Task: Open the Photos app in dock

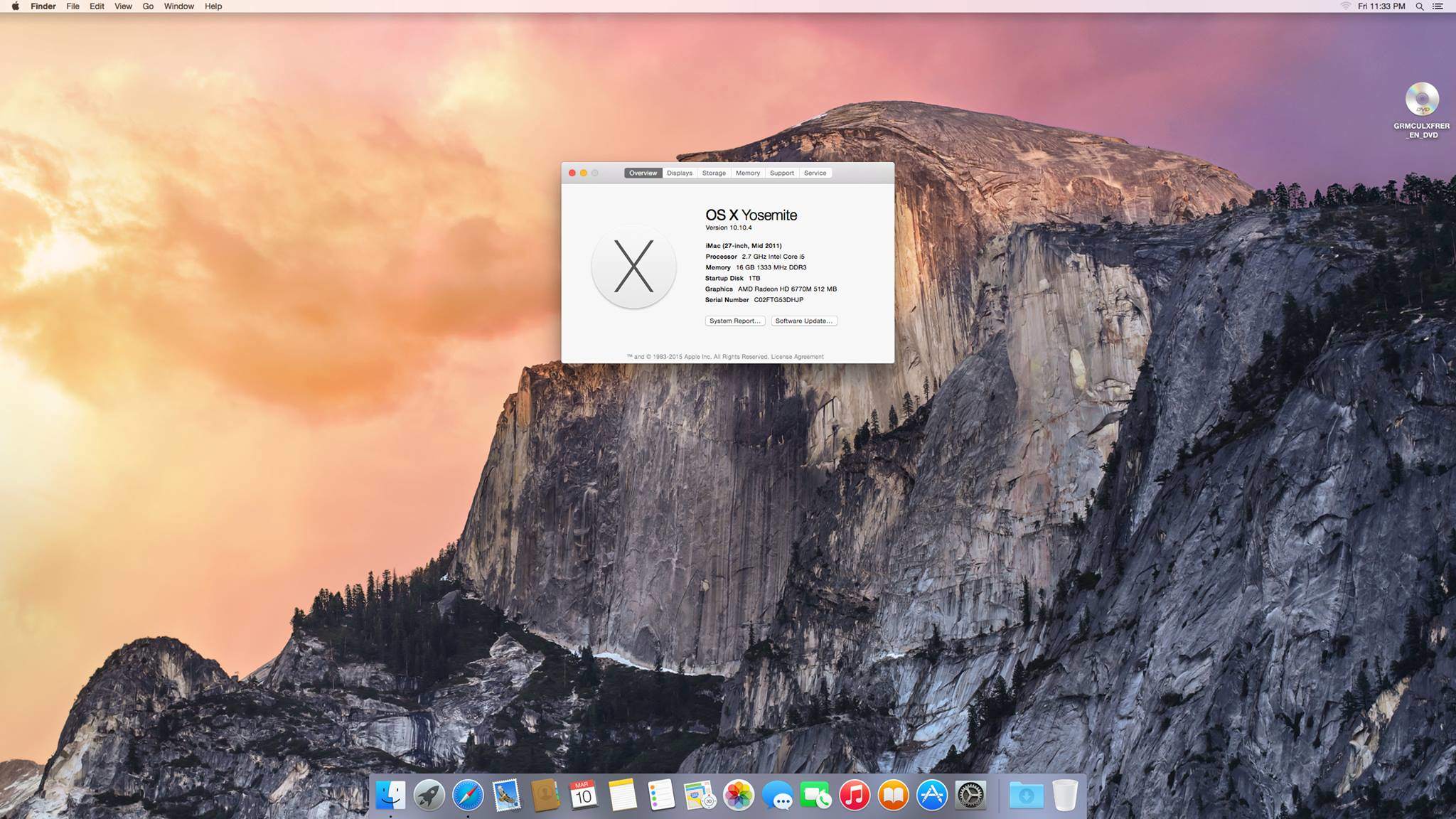Action: pos(738,796)
